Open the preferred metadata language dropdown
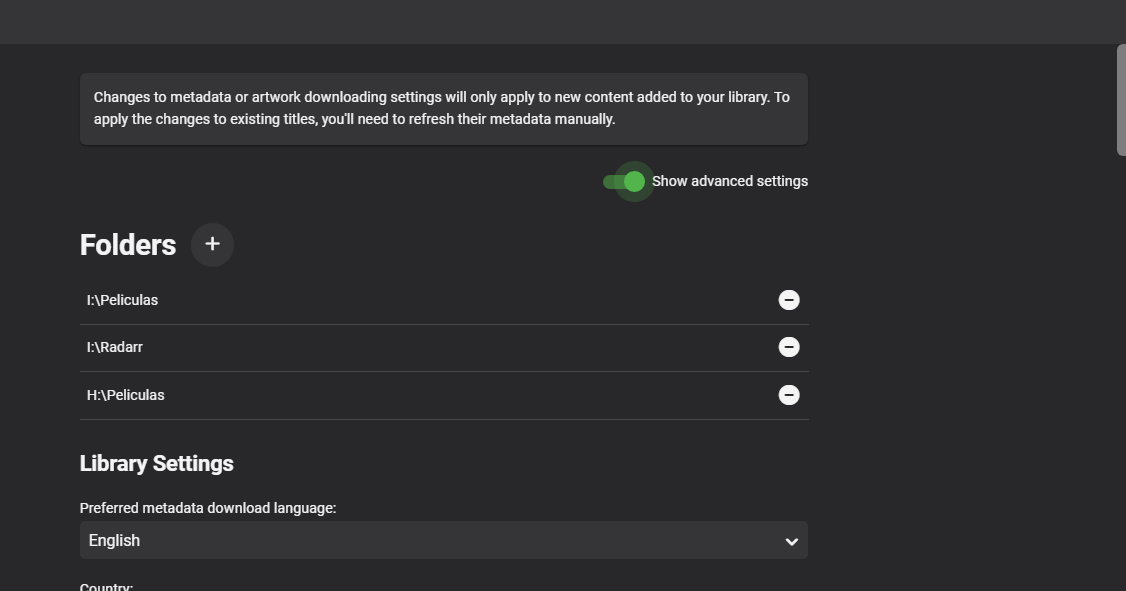Viewport: 1126px width, 591px height. click(443, 540)
